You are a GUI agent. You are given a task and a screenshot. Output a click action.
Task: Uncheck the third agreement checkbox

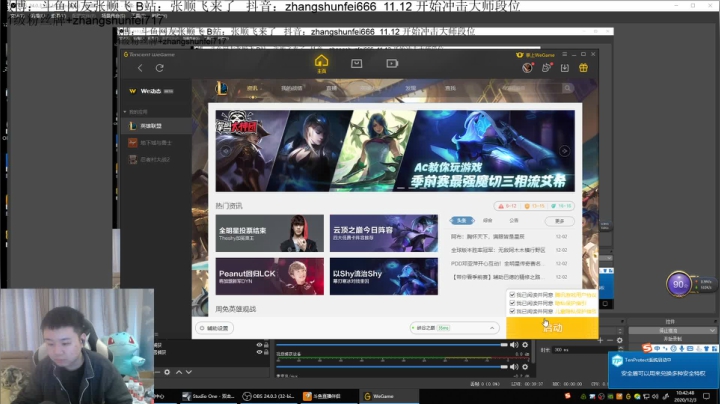512,311
